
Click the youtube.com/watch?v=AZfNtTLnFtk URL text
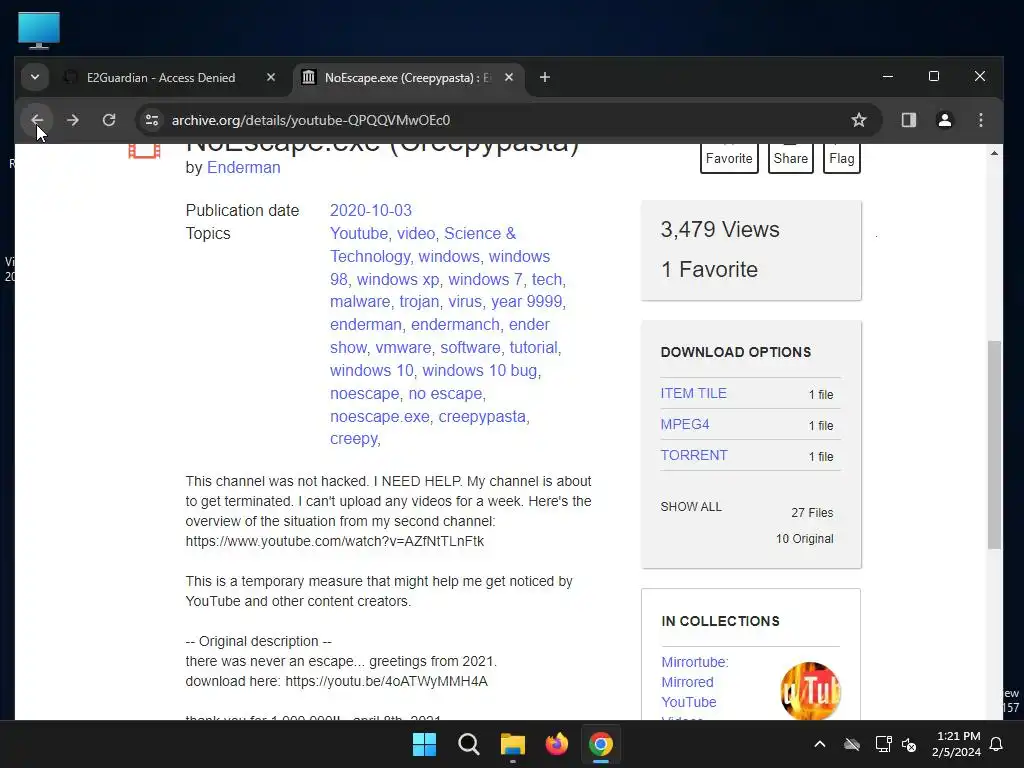click(334, 541)
